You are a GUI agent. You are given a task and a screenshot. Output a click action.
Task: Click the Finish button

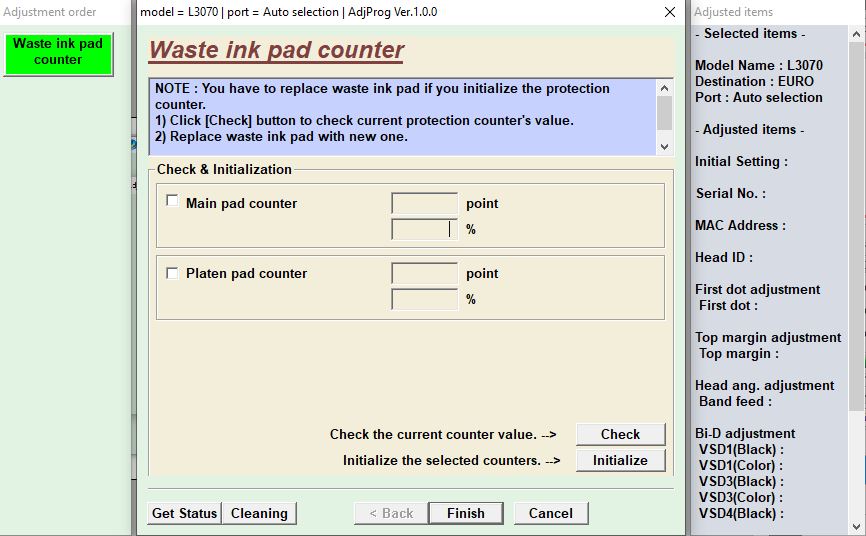[465, 513]
